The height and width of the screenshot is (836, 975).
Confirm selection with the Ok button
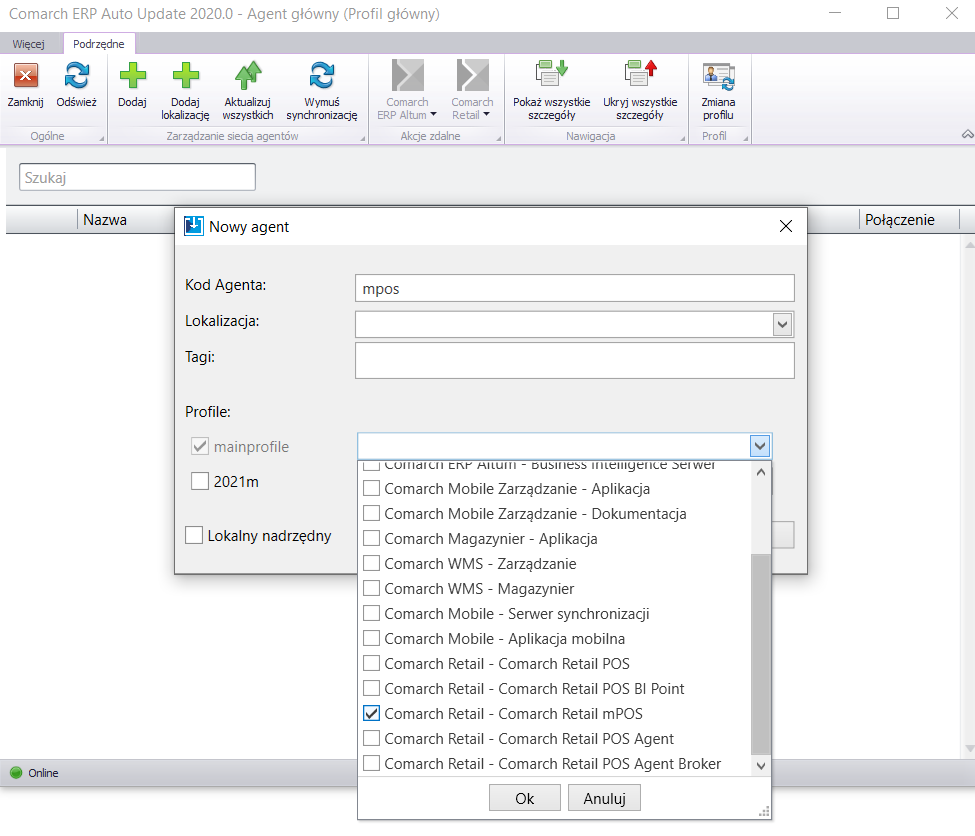click(524, 798)
